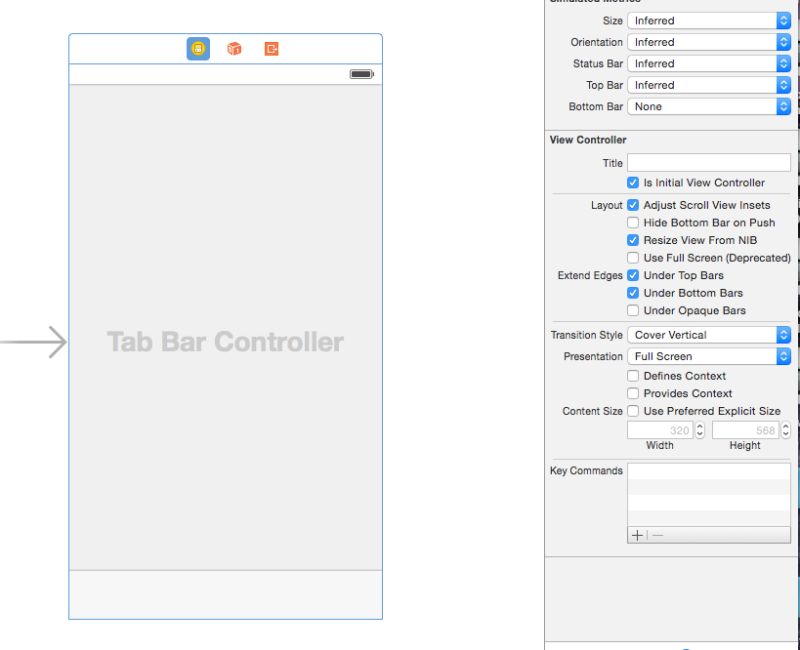Disable Resize View From NIB
Screen dimensions: 800x650
(634, 240)
